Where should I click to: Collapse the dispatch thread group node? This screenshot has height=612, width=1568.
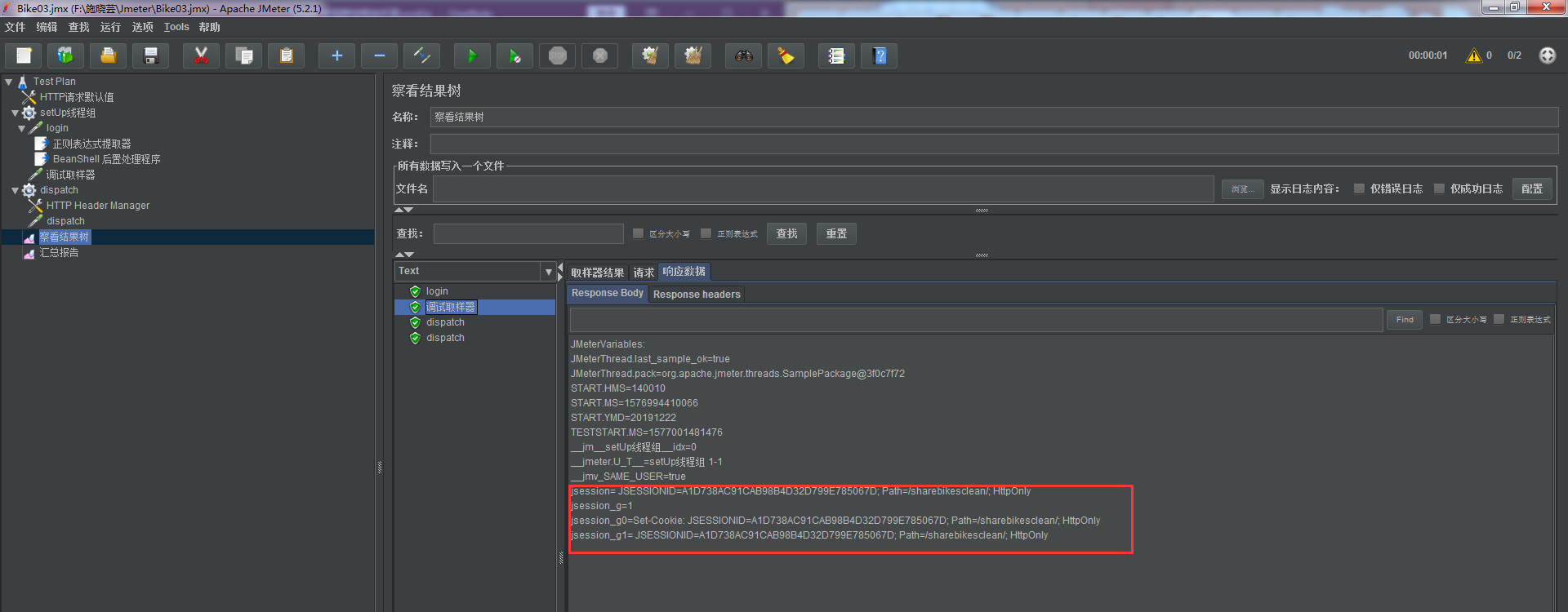coord(15,191)
